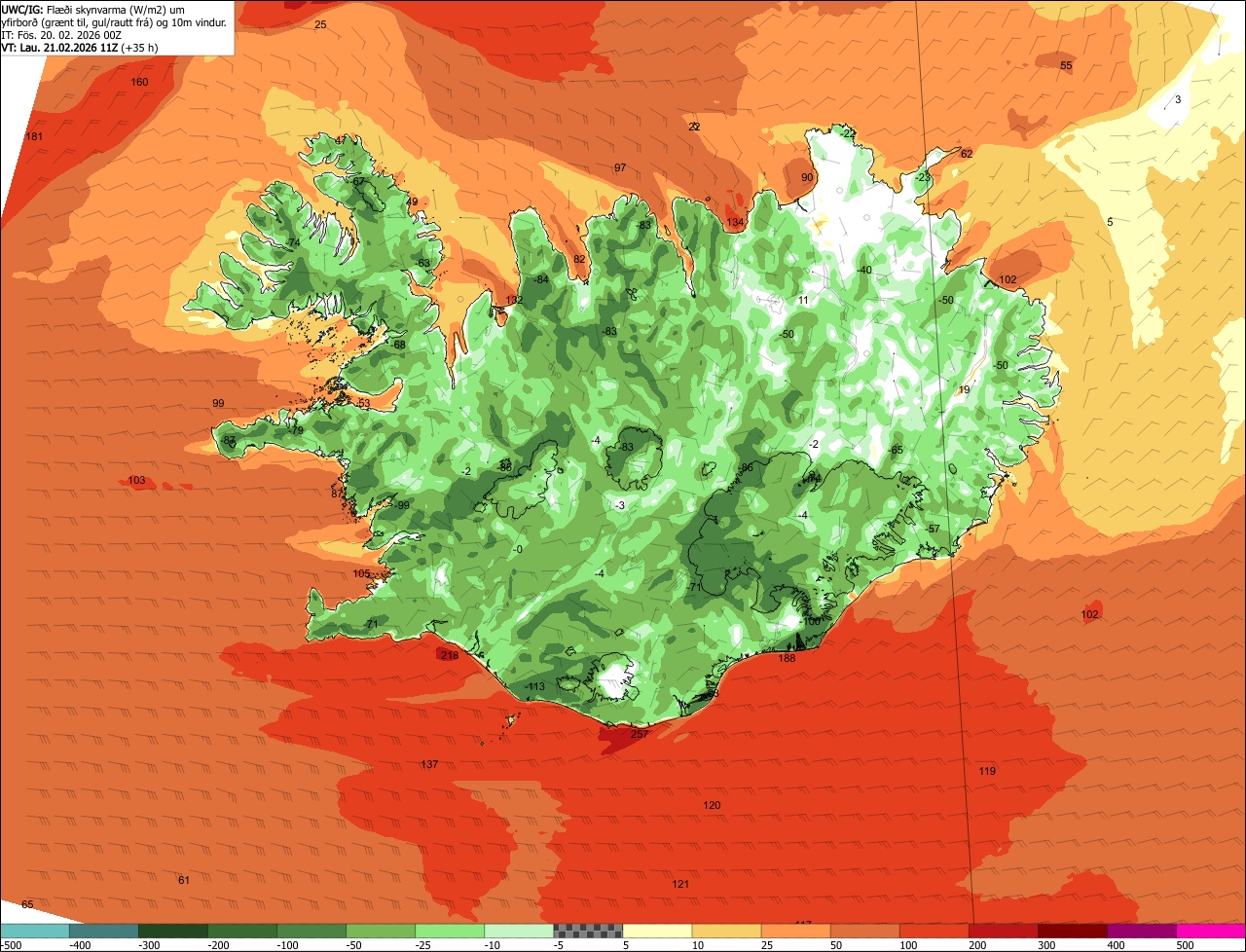
Task: Pick the dark red 300 to 400 swatch
Action: tap(1072, 931)
